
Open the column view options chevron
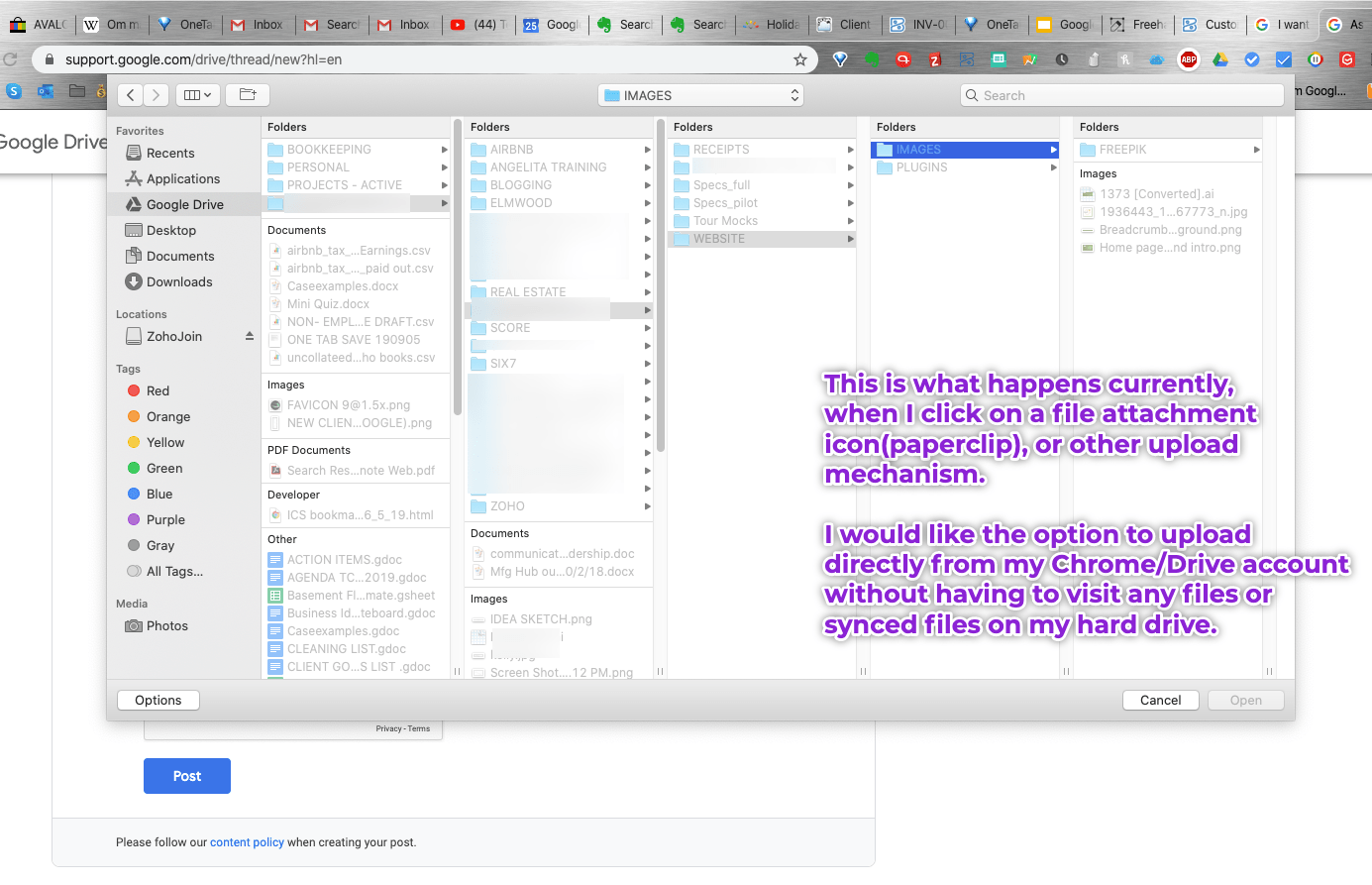pyautogui.click(x=197, y=94)
